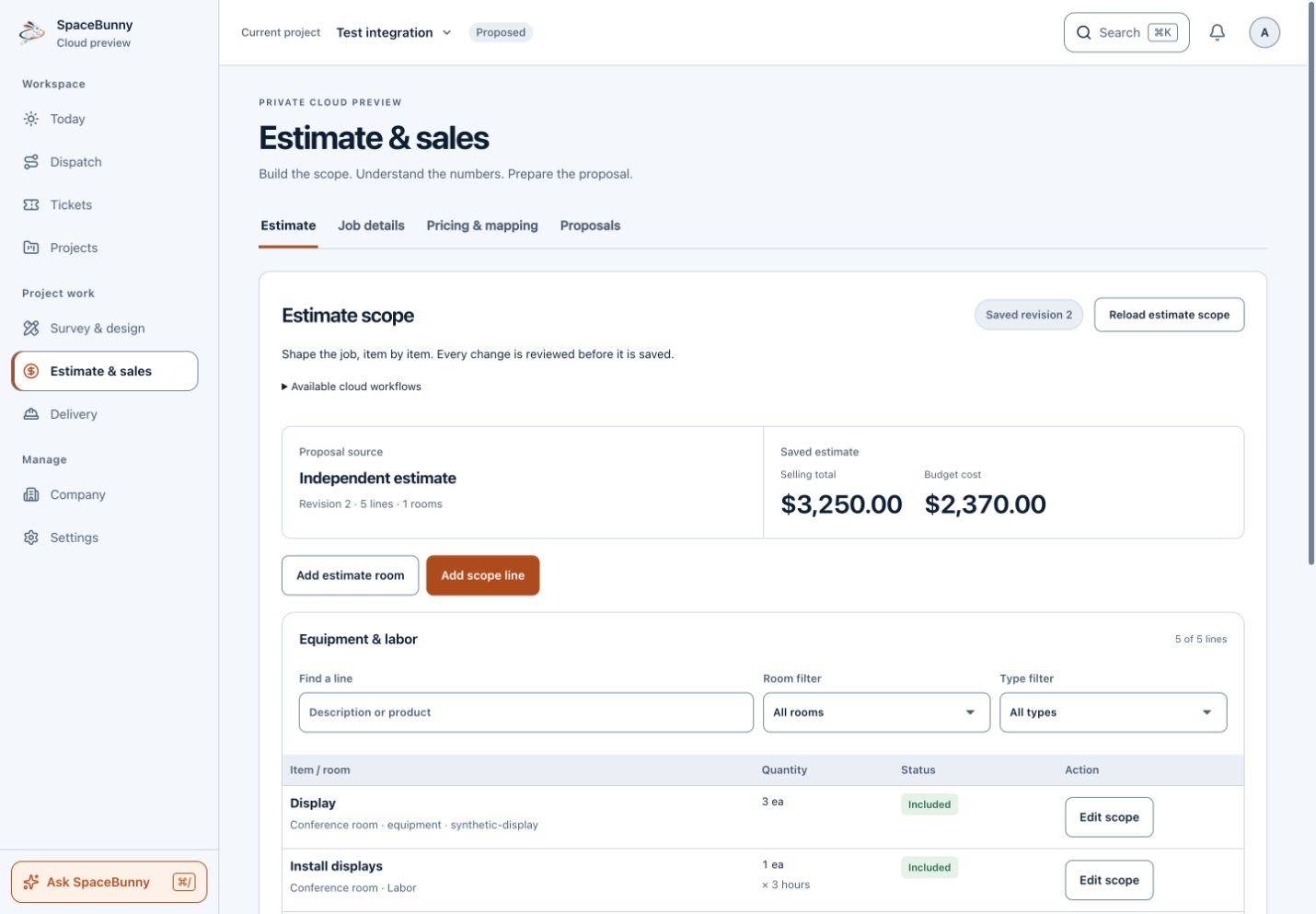Open Today via its sun icon

tap(31, 119)
